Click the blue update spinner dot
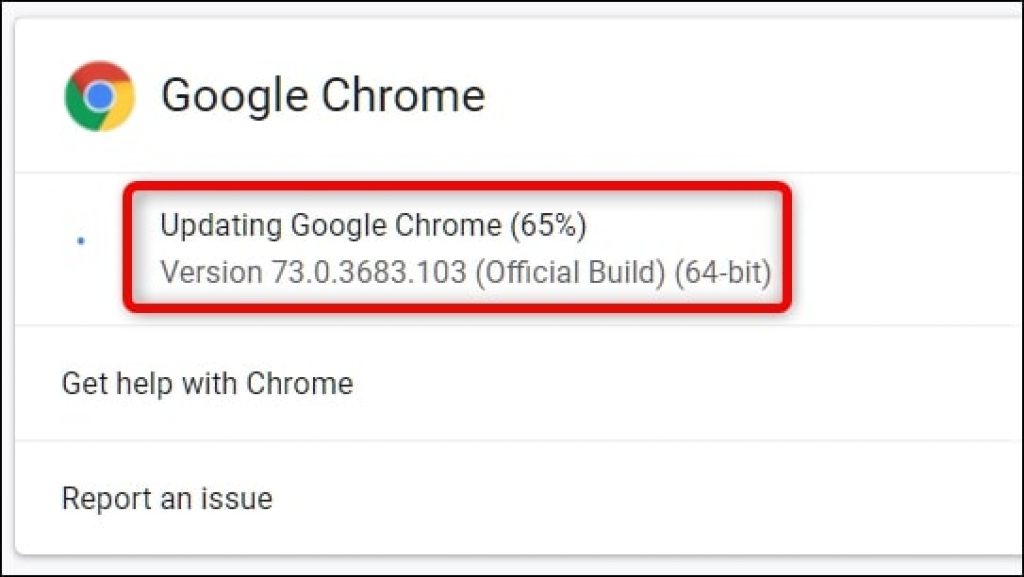1024x577 pixels. click(x=81, y=242)
